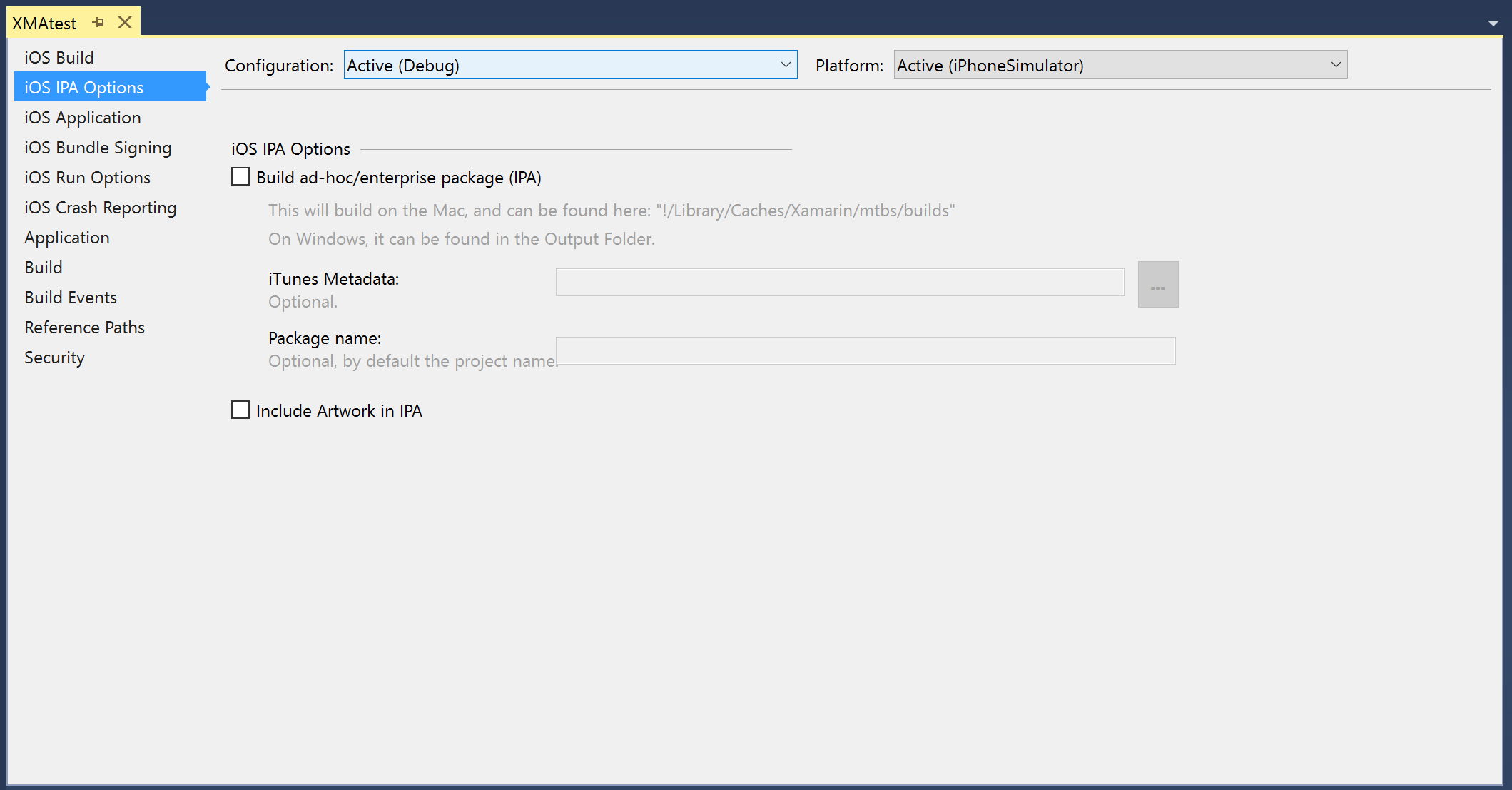The width and height of the screenshot is (1512, 790).
Task: Open the Security page
Action: pos(54,358)
